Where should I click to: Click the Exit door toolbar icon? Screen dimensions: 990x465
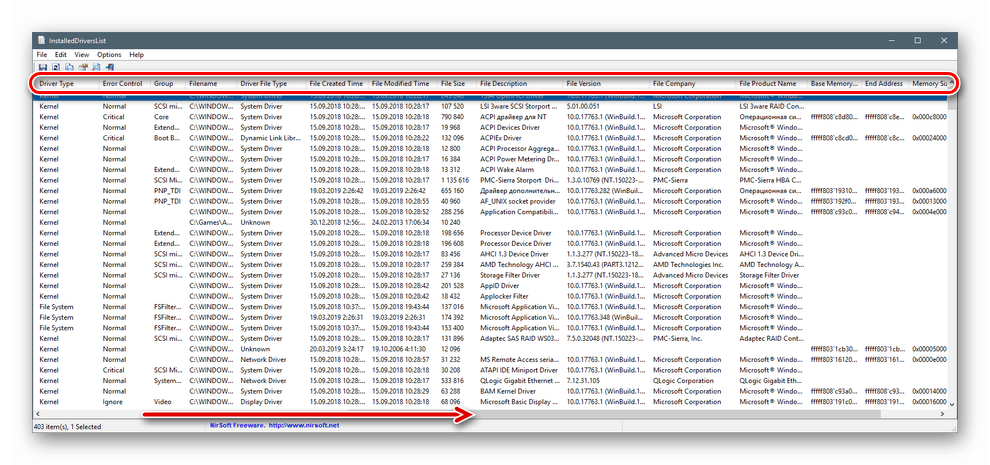[x=110, y=67]
